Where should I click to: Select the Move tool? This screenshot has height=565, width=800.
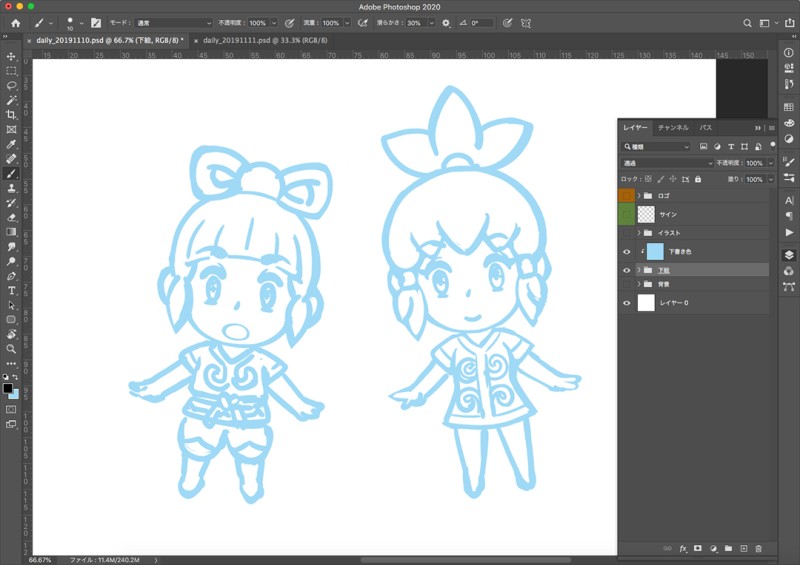11,56
